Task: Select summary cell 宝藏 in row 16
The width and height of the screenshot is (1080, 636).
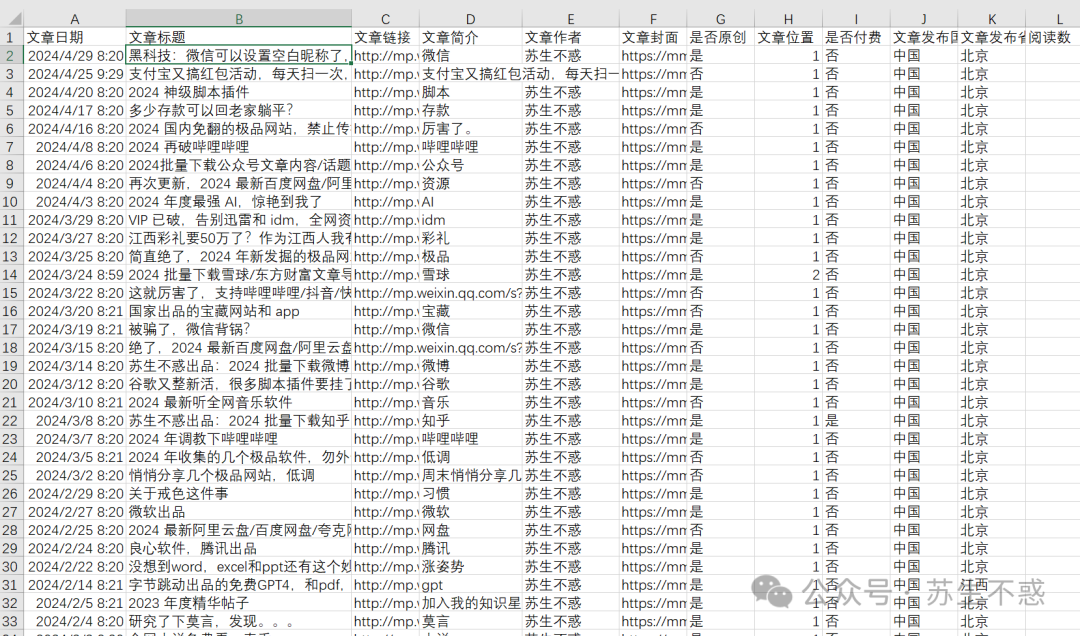Action: click(x=470, y=311)
